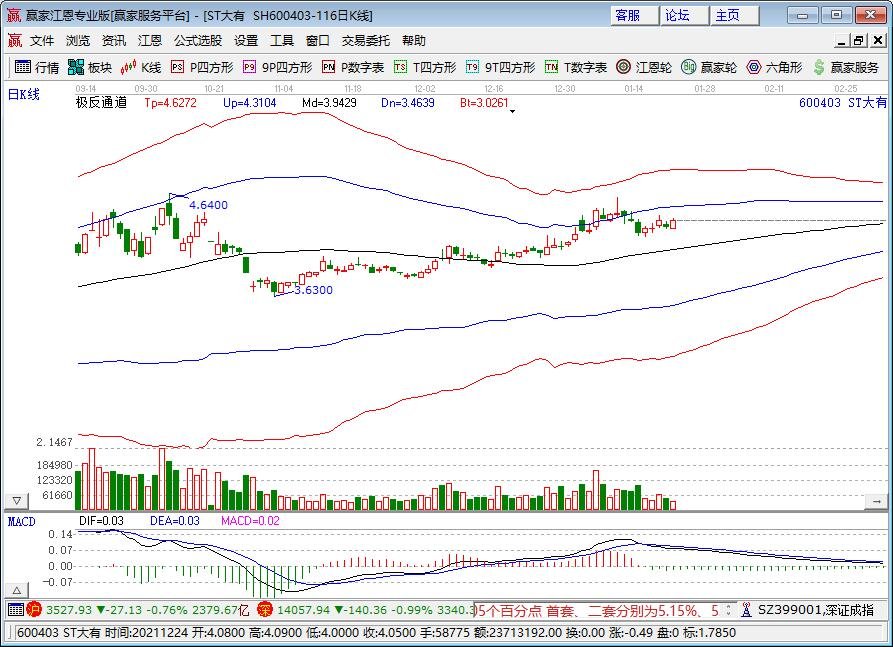The image size is (893, 647).
Task: Minimize the inner chart window
Action: pyautogui.click(x=842, y=40)
